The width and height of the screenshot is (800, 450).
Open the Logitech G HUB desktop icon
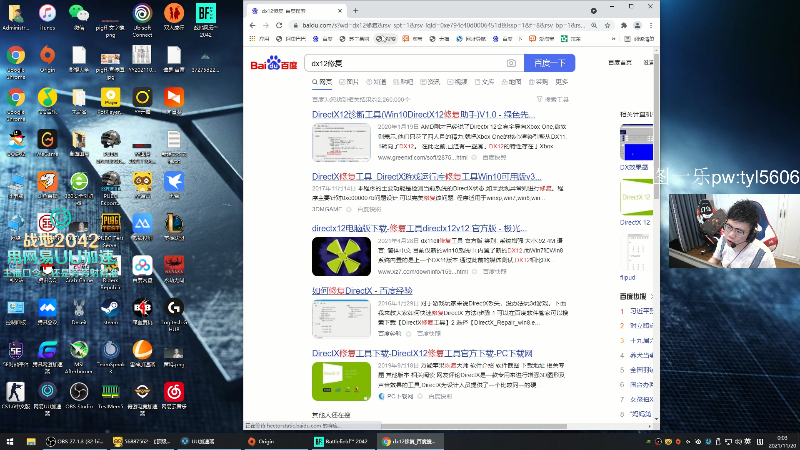click(174, 314)
